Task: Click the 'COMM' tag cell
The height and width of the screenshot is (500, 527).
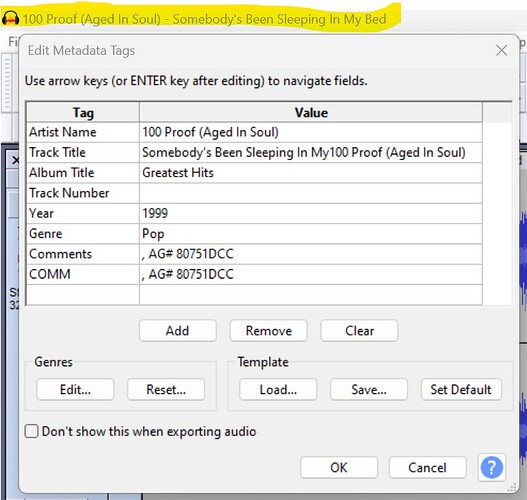Action: point(83,275)
